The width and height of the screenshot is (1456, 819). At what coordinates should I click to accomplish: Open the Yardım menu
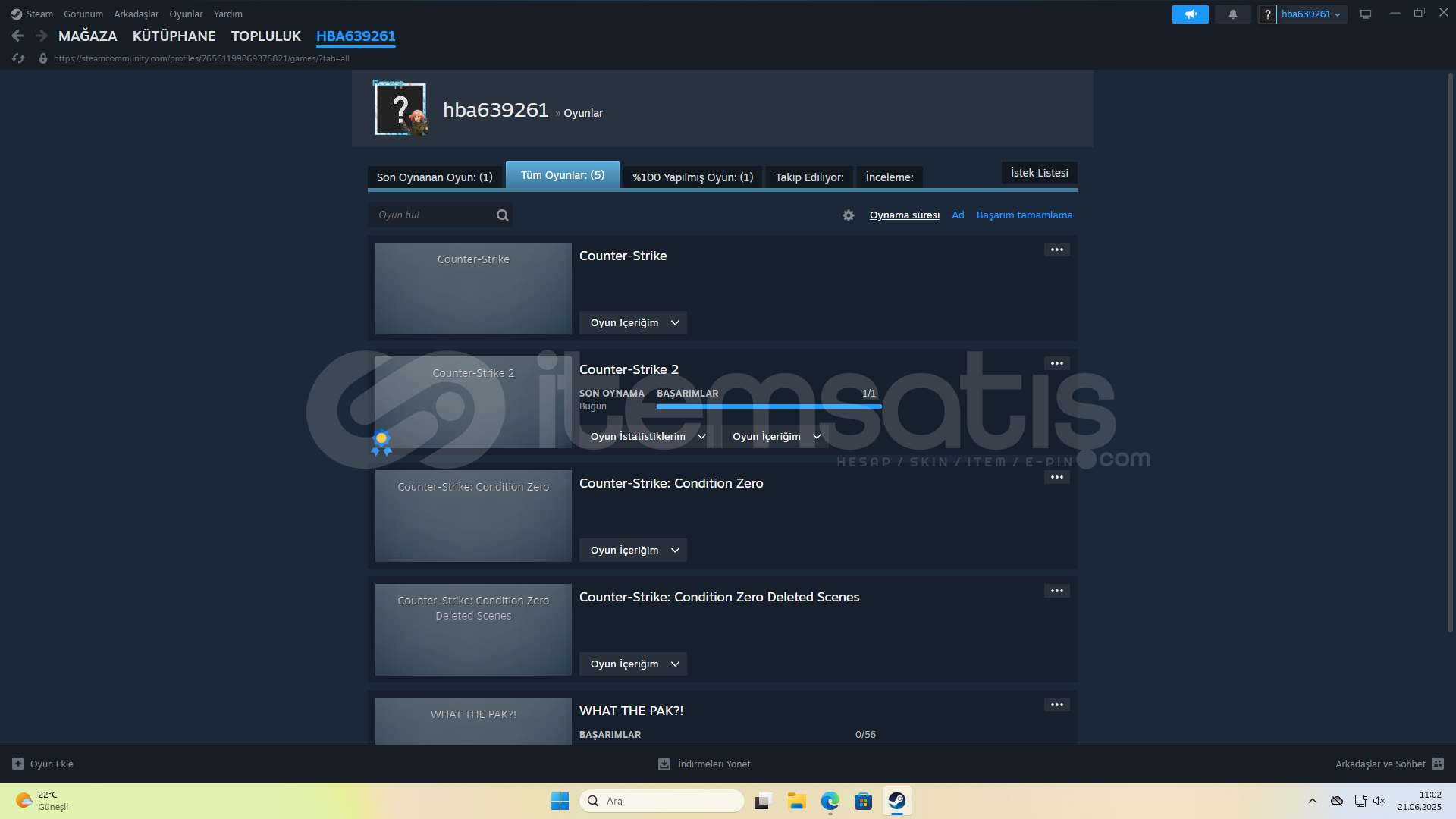click(x=228, y=14)
